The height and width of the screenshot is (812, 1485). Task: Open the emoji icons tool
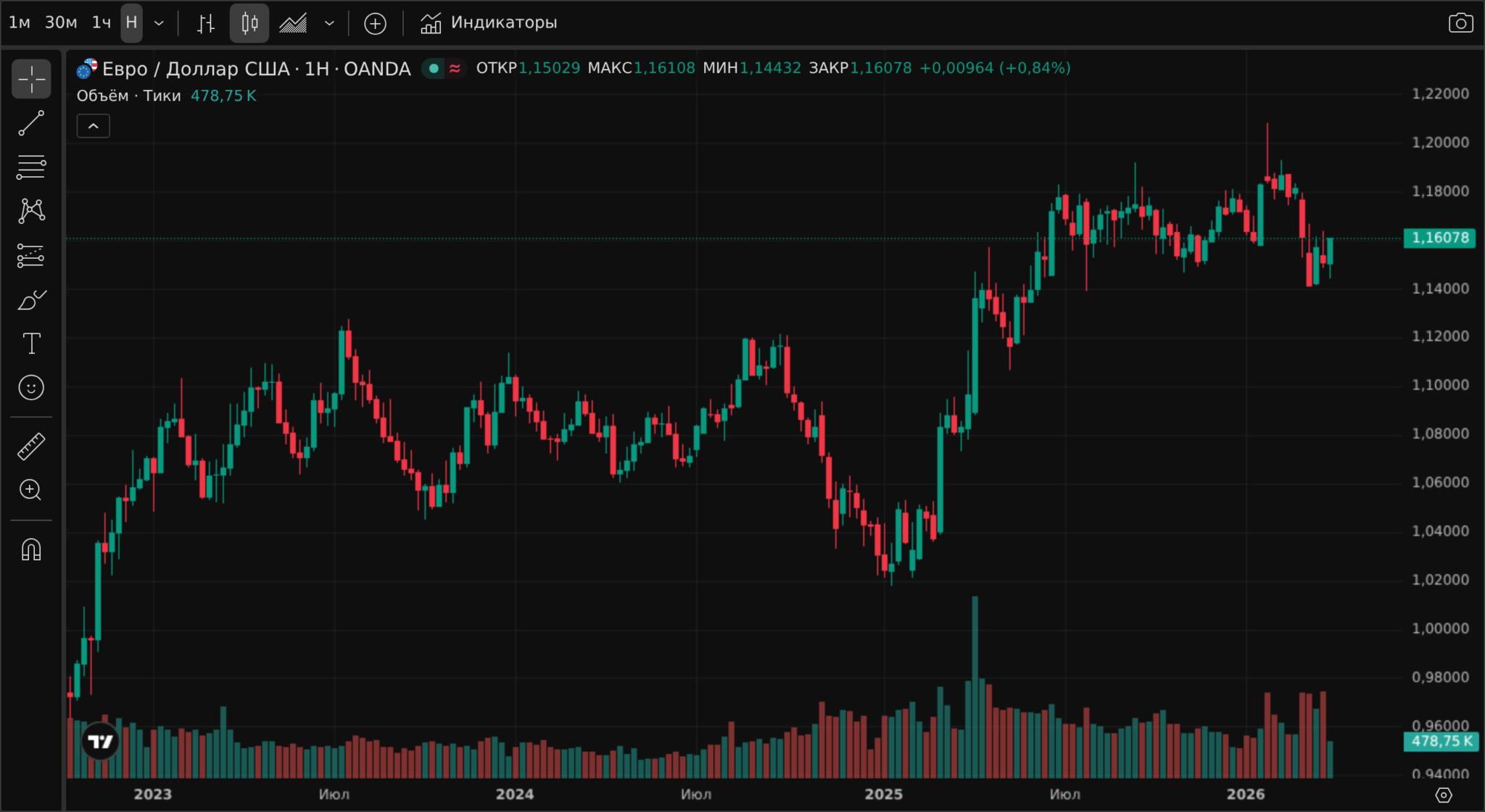31,388
